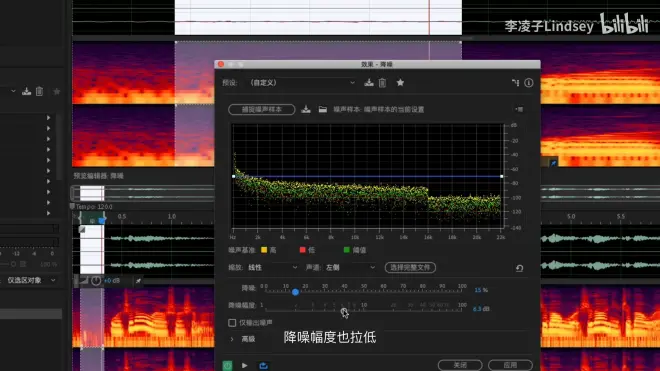Open the 缩放 线性 dropdown

273,267
